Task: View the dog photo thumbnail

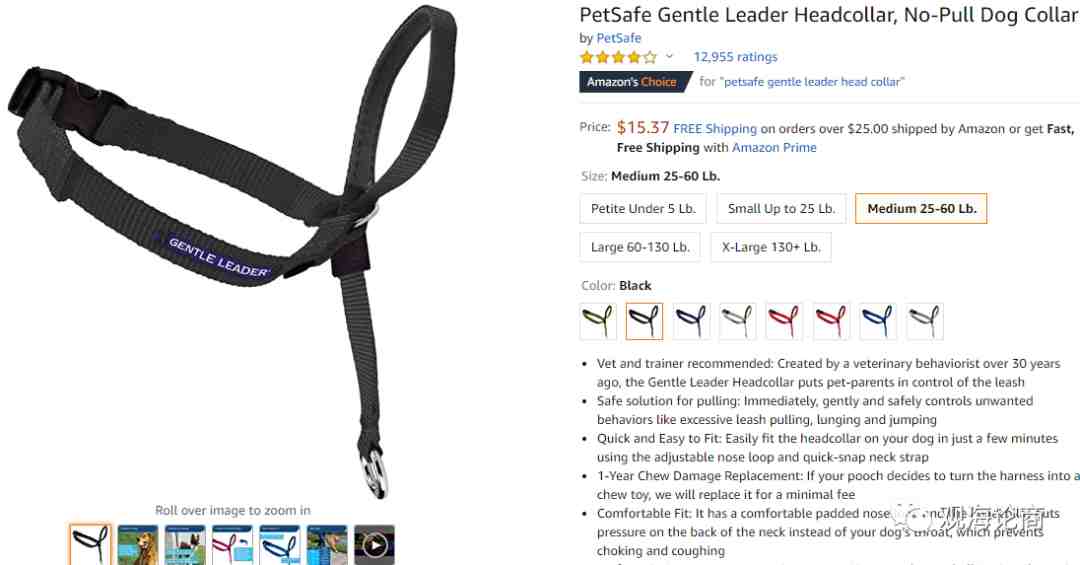Action: click(x=138, y=545)
